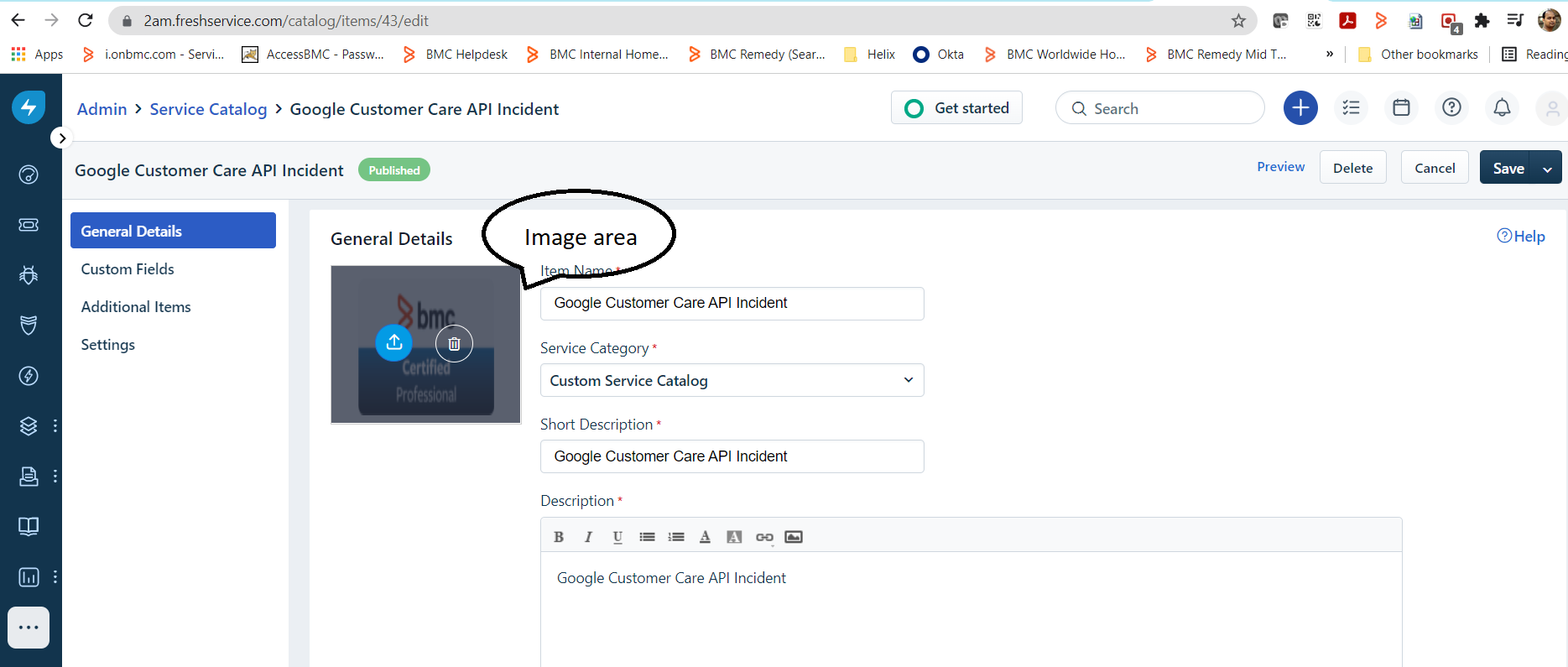Open the Problems bug icon in the sidebar
This screenshot has height=667, width=1568.
(29, 275)
